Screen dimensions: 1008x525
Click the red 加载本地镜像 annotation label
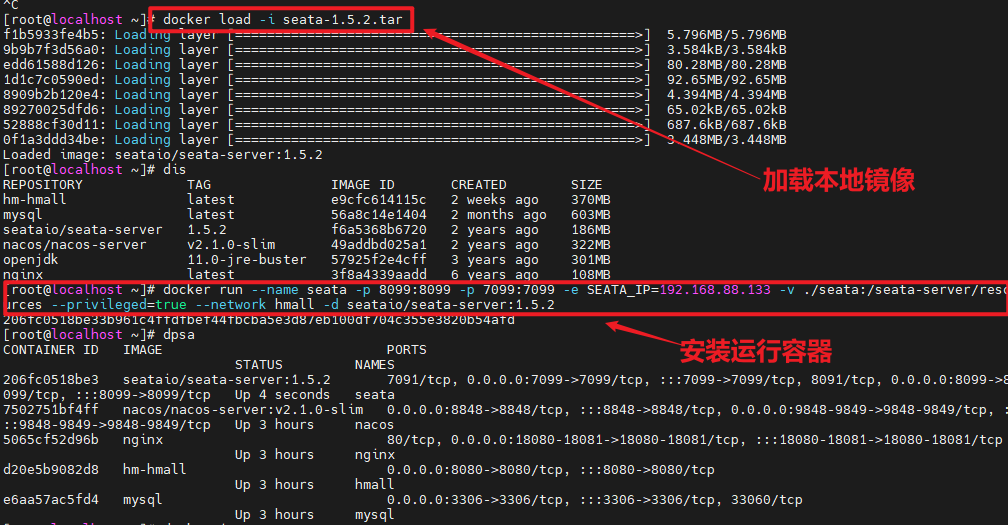point(839,180)
